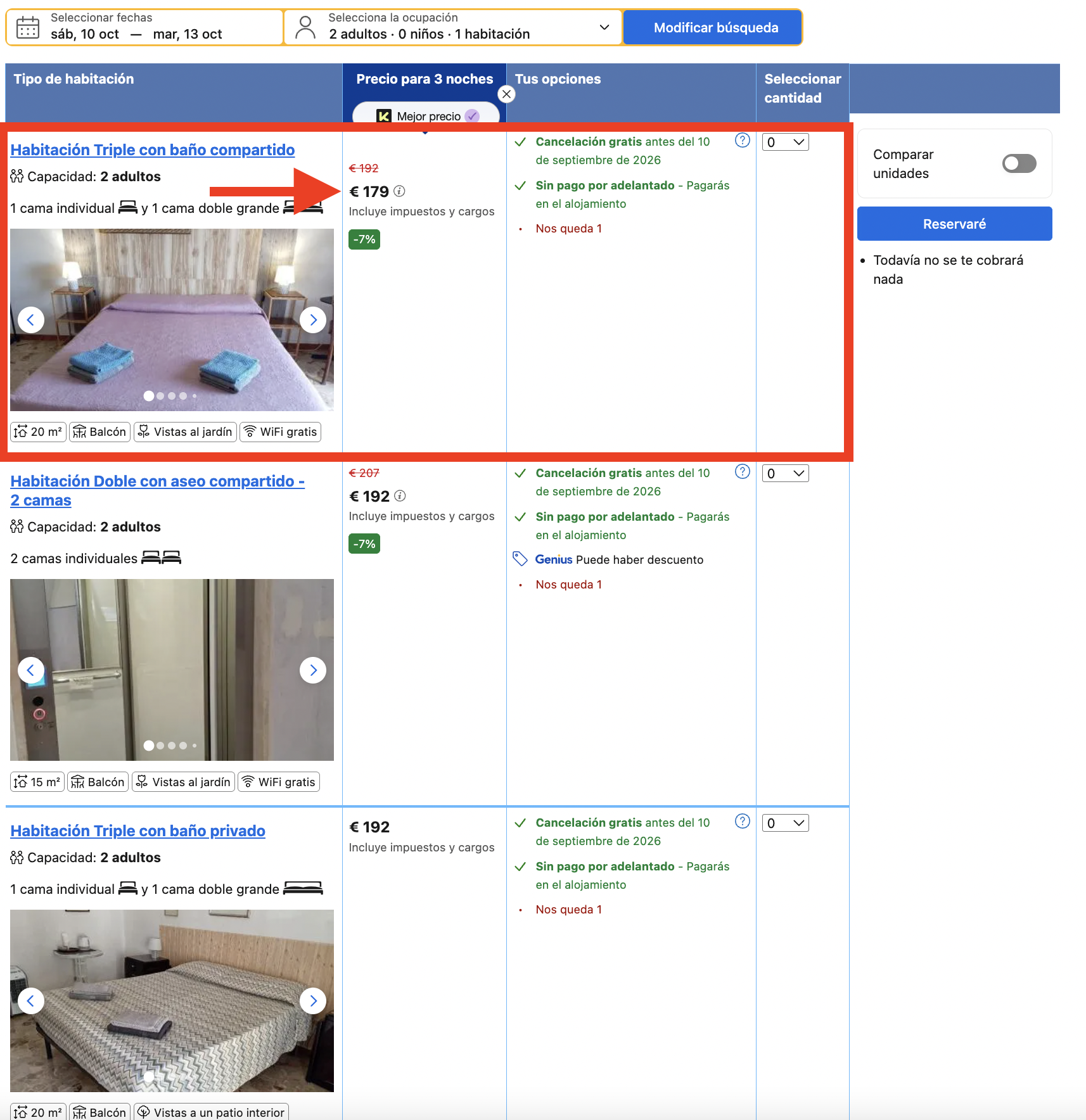This screenshot has width=1086, height=1120.
Task: Click the Balcón tag of double room
Action: pyautogui.click(x=98, y=782)
